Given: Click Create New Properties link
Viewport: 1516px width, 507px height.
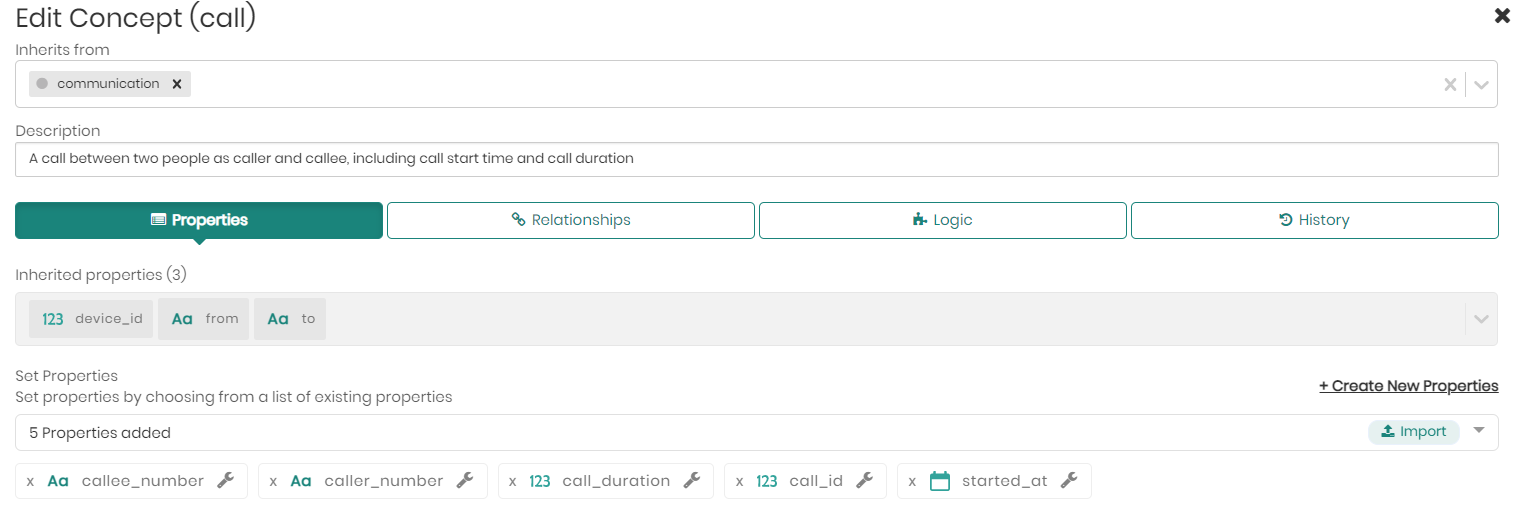Looking at the screenshot, I should point(1408,386).
